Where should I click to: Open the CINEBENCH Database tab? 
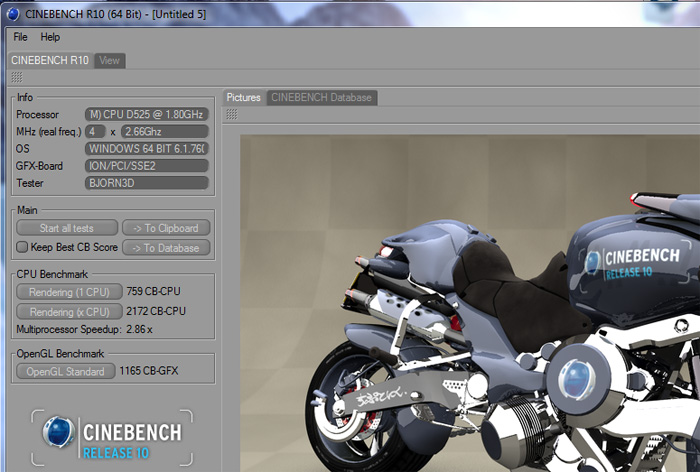(x=321, y=98)
